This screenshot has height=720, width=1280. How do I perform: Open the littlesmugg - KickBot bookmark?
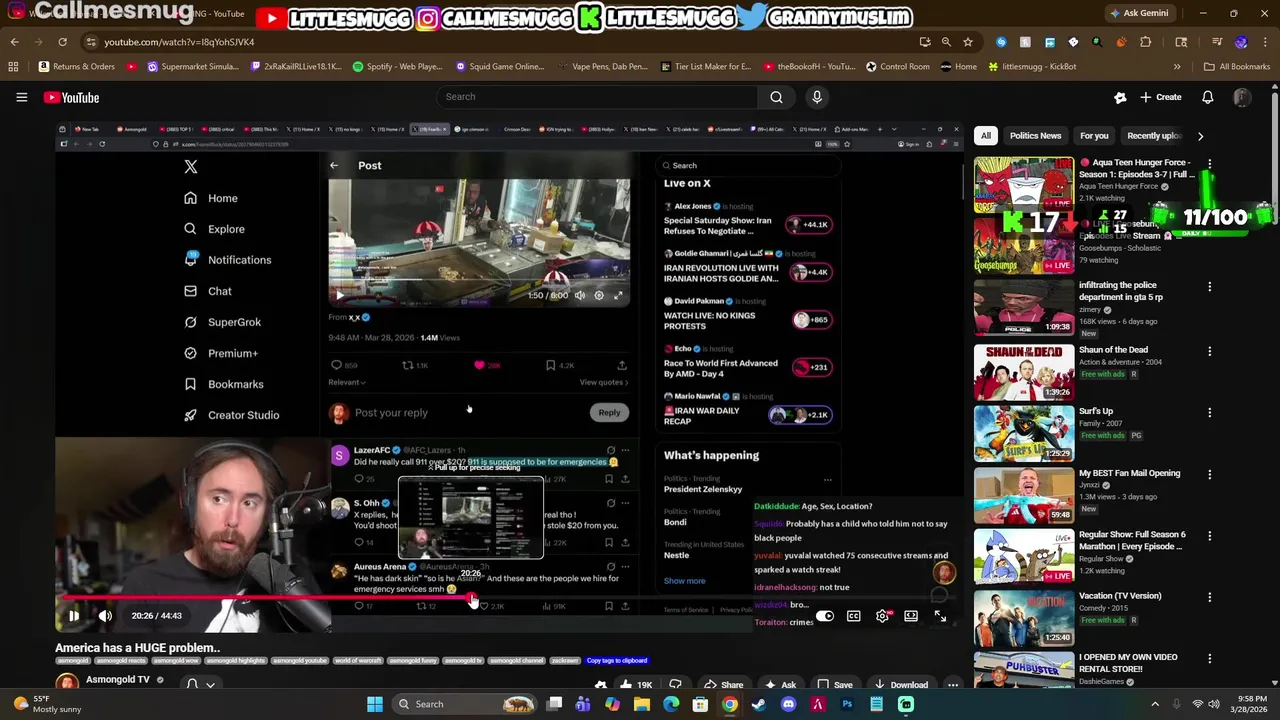tap(1031, 67)
